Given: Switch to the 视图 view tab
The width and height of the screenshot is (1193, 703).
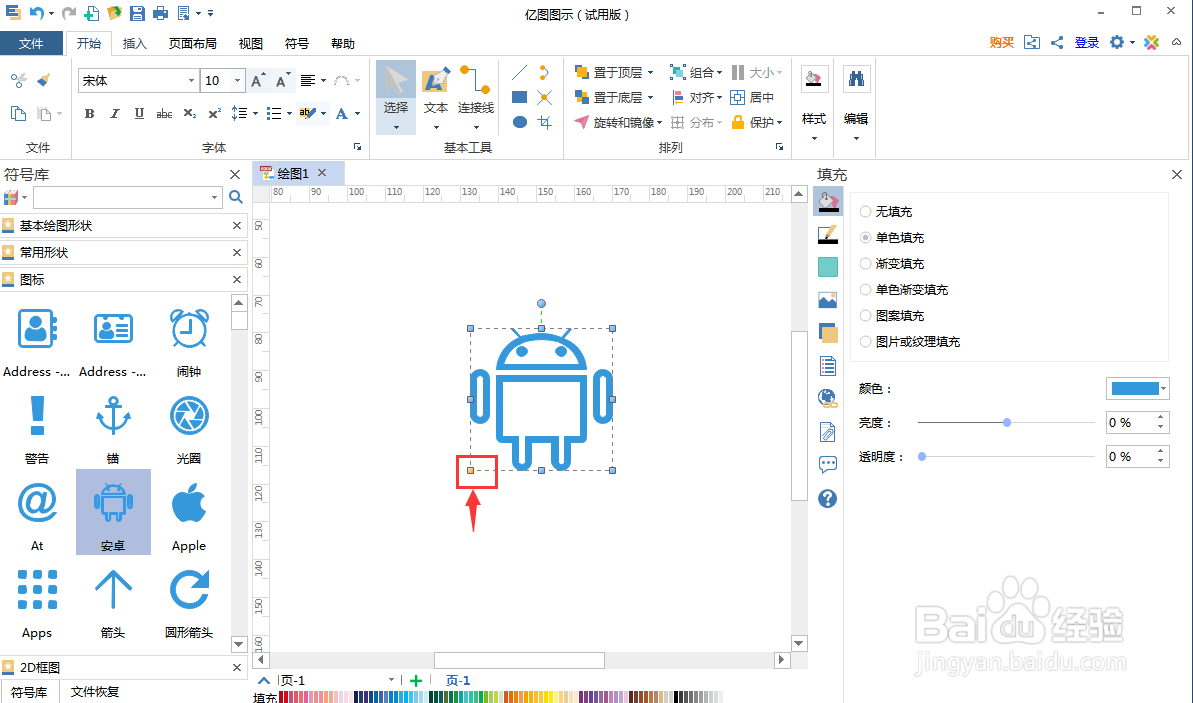Looking at the screenshot, I should pyautogui.click(x=250, y=43).
